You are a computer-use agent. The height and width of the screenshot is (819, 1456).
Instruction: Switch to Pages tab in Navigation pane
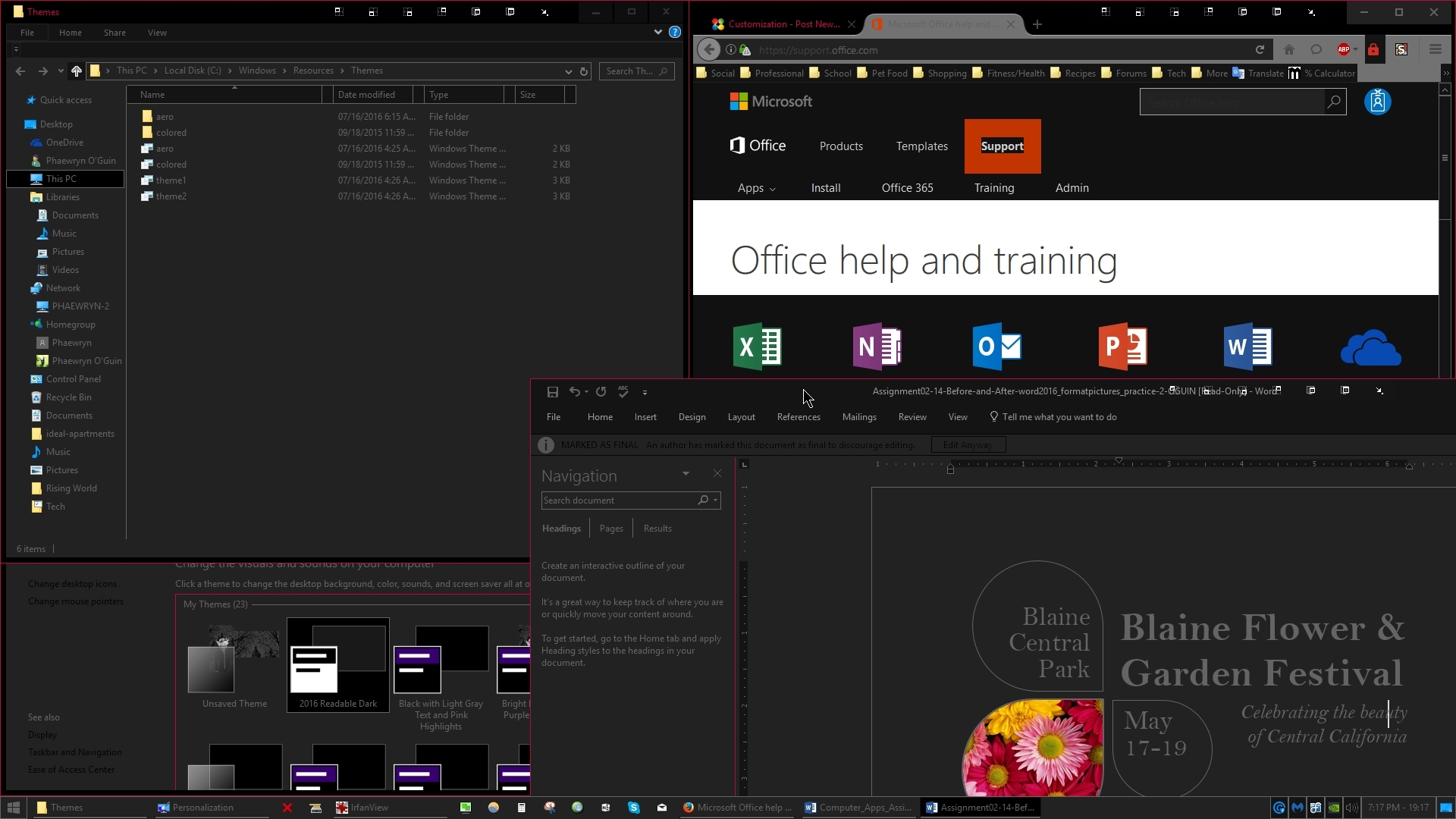pos(611,529)
